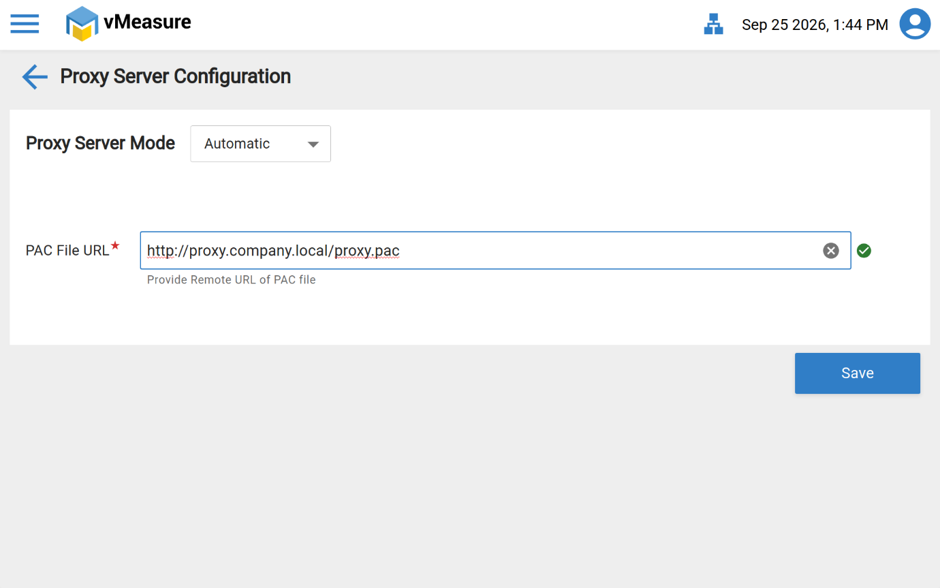Click the 'Provide Remote URL of PAC file' hint
940x588 pixels.
point(231,280)
